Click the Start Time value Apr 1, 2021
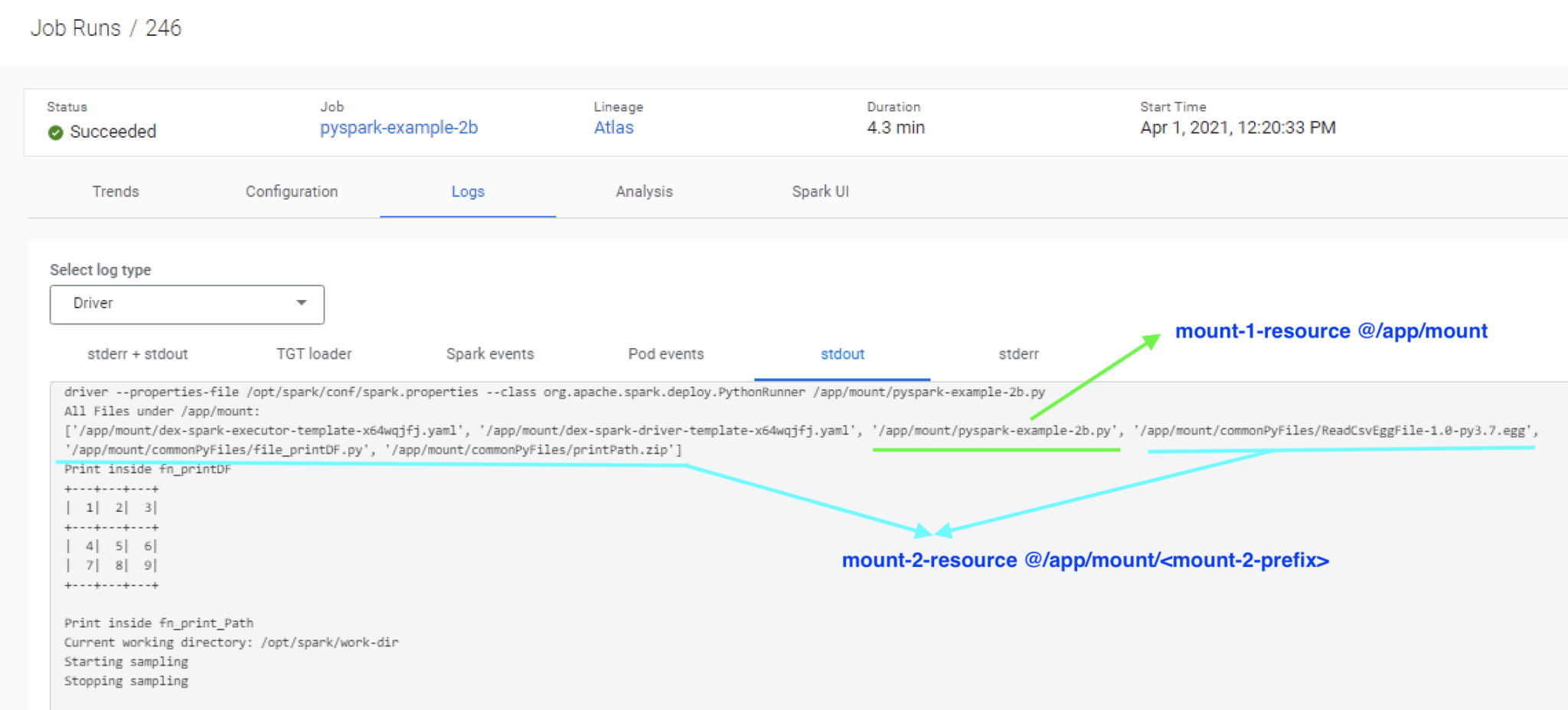The height and width of the screenshot is (710, 1568). (1237, 128)
